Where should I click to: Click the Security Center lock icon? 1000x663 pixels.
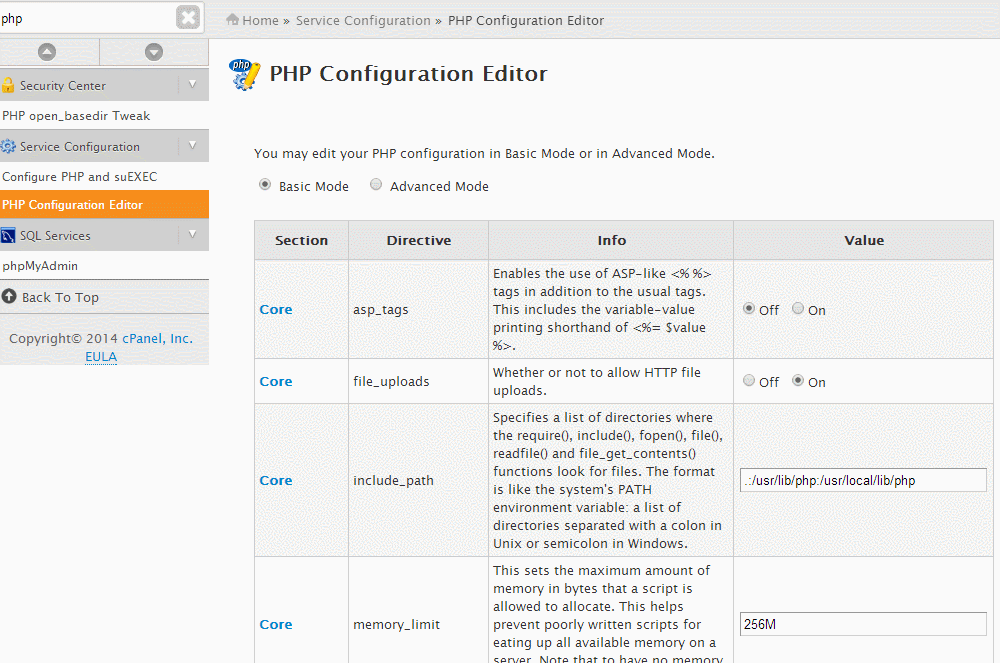[x=8, y=85]
